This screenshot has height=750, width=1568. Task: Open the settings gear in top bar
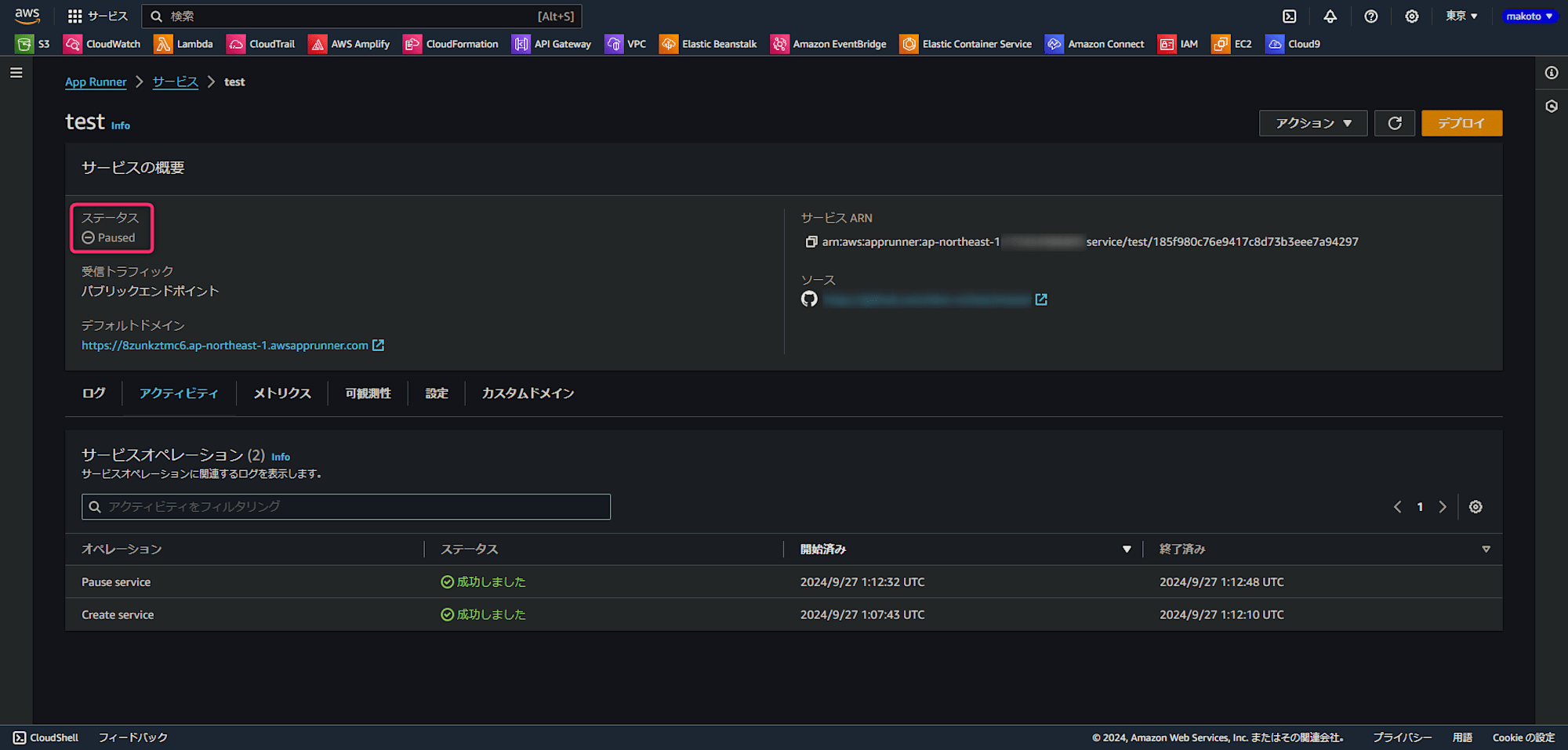[x=1412, y=16]
